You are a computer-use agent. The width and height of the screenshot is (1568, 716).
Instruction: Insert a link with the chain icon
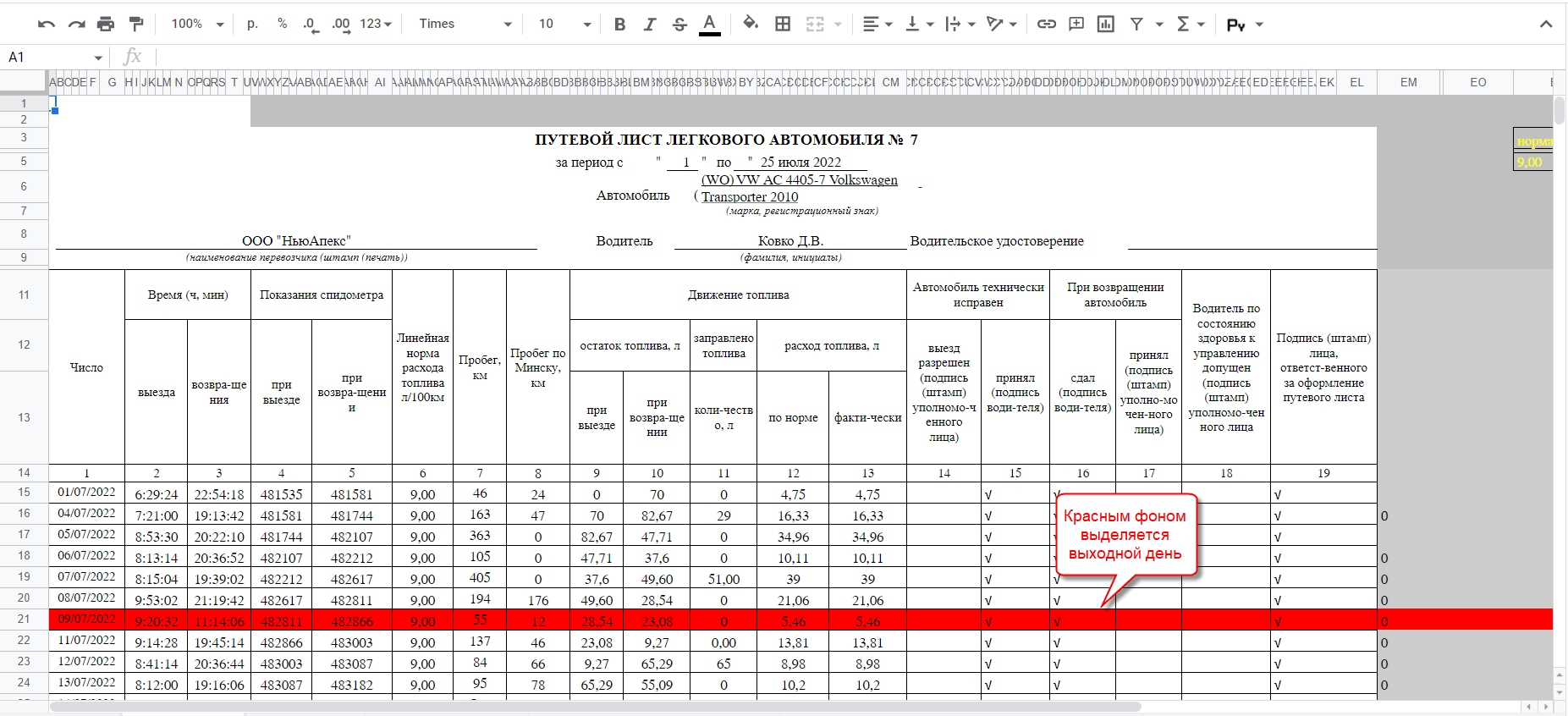1046,24
